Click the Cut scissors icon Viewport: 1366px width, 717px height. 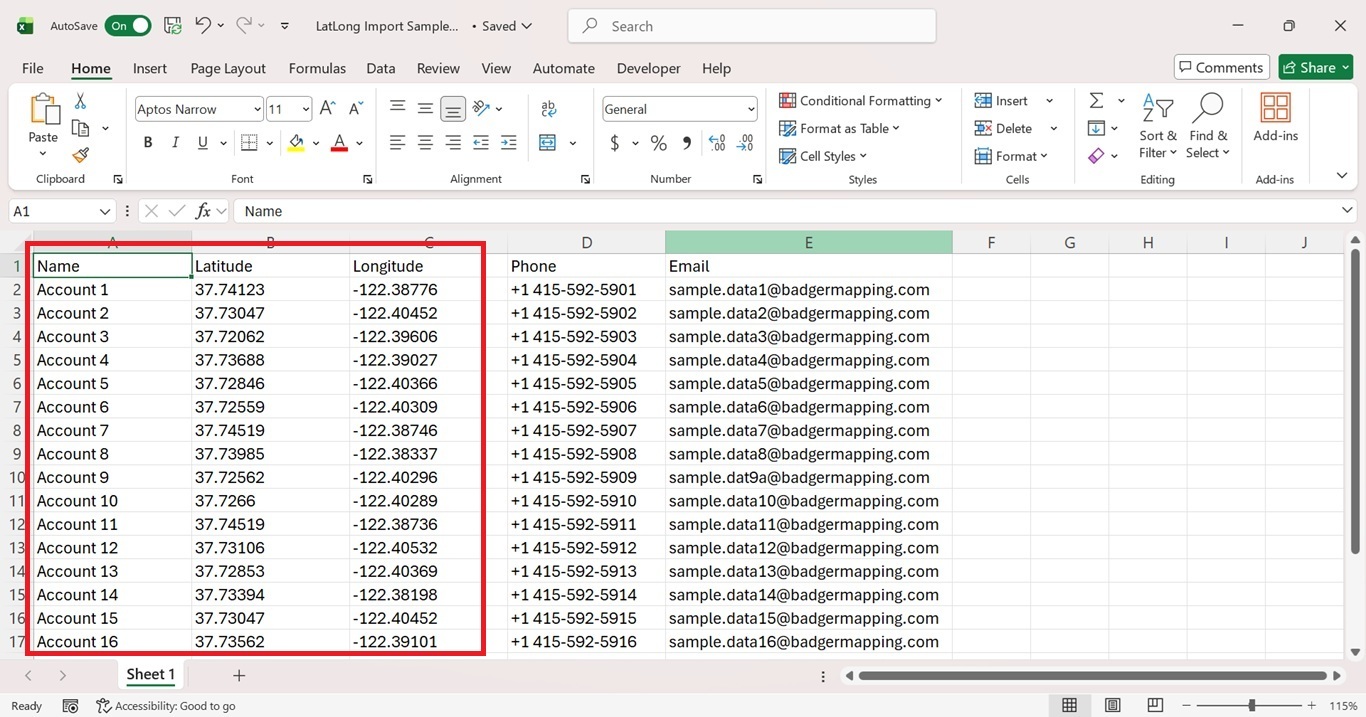[x=80, y=101]
